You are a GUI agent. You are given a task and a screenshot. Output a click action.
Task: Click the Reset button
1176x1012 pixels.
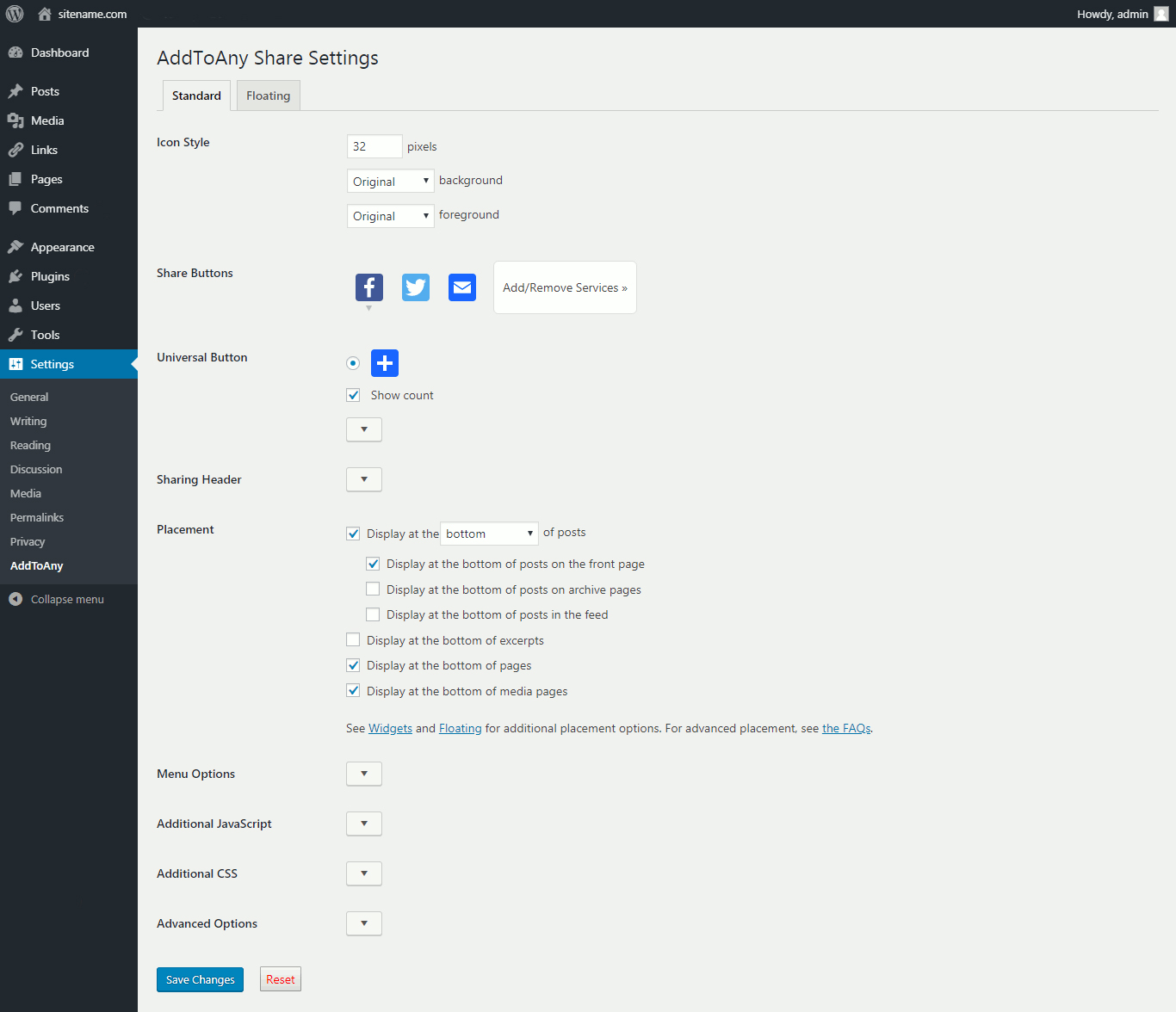(x=281, y=979)
